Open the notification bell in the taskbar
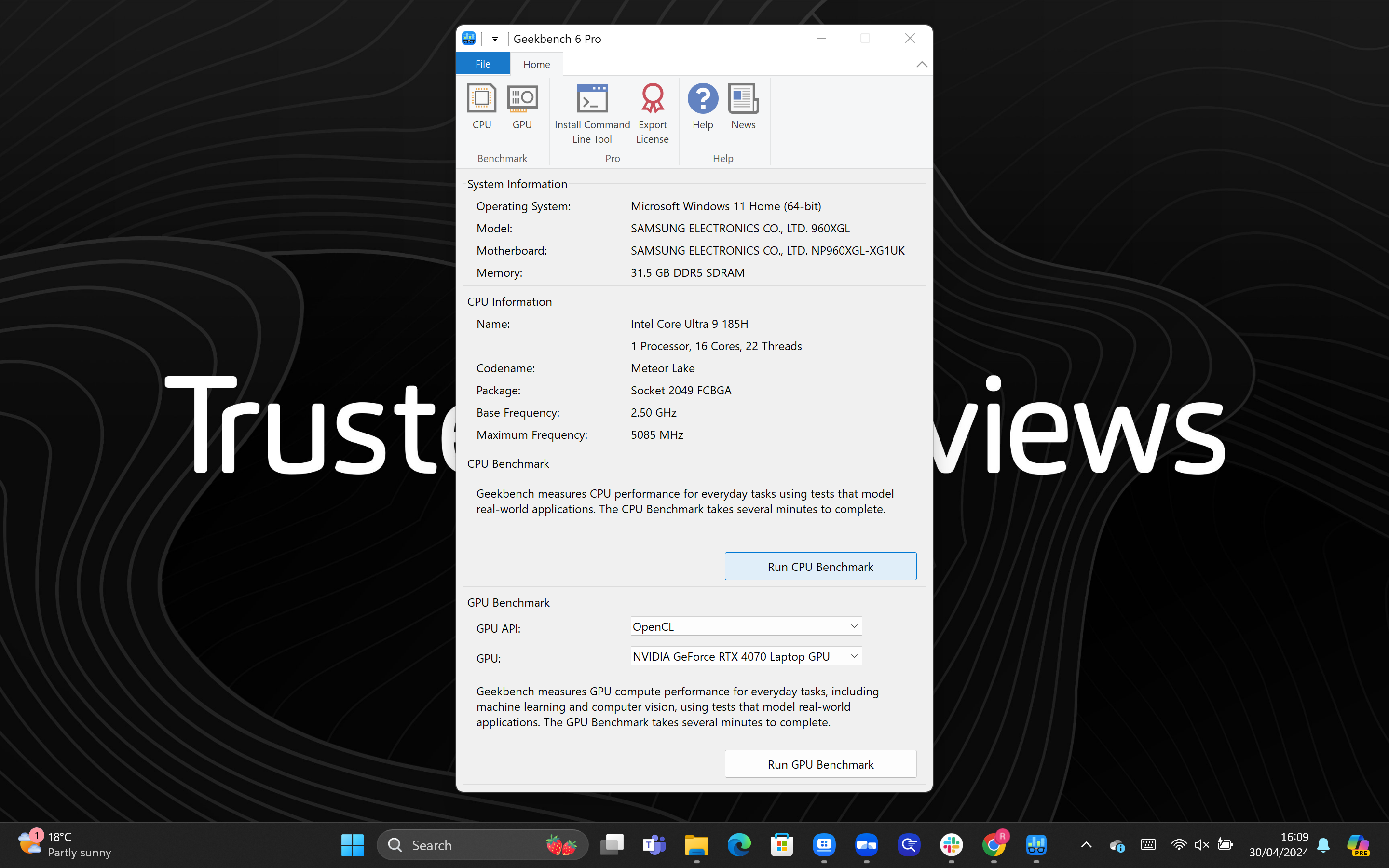 coord(1323,845)
